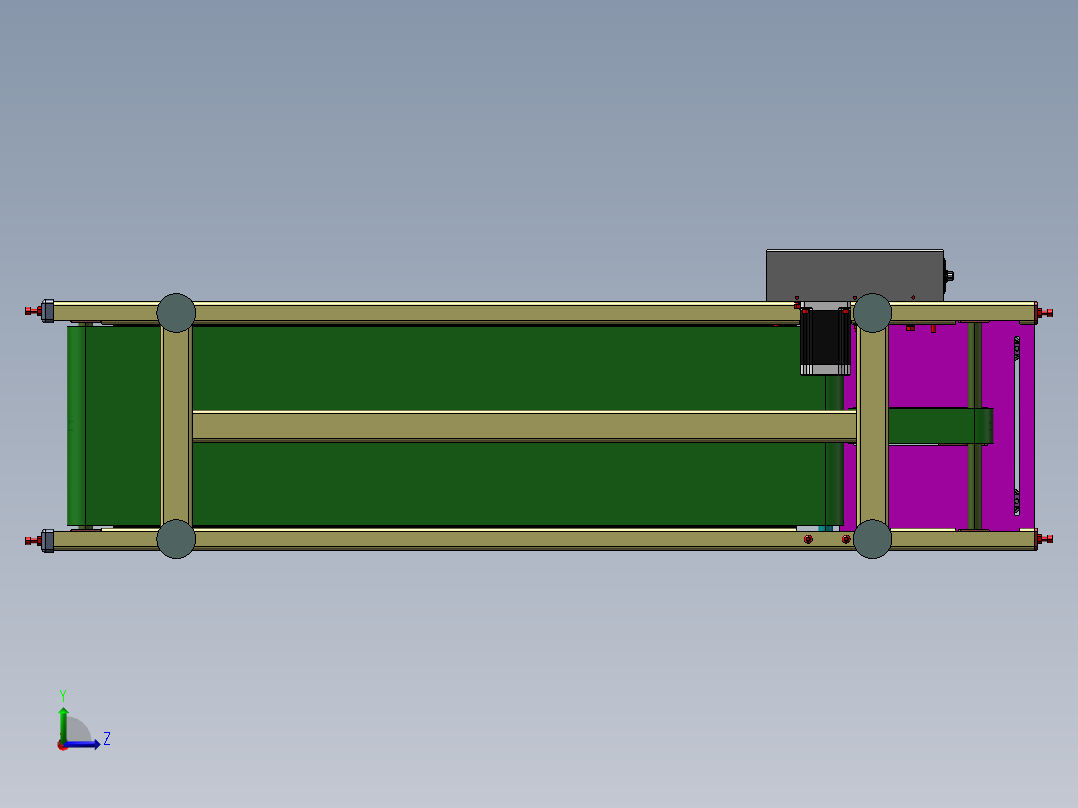
Task: Pick the long center longitudinal beam
Action: point(524,426)
